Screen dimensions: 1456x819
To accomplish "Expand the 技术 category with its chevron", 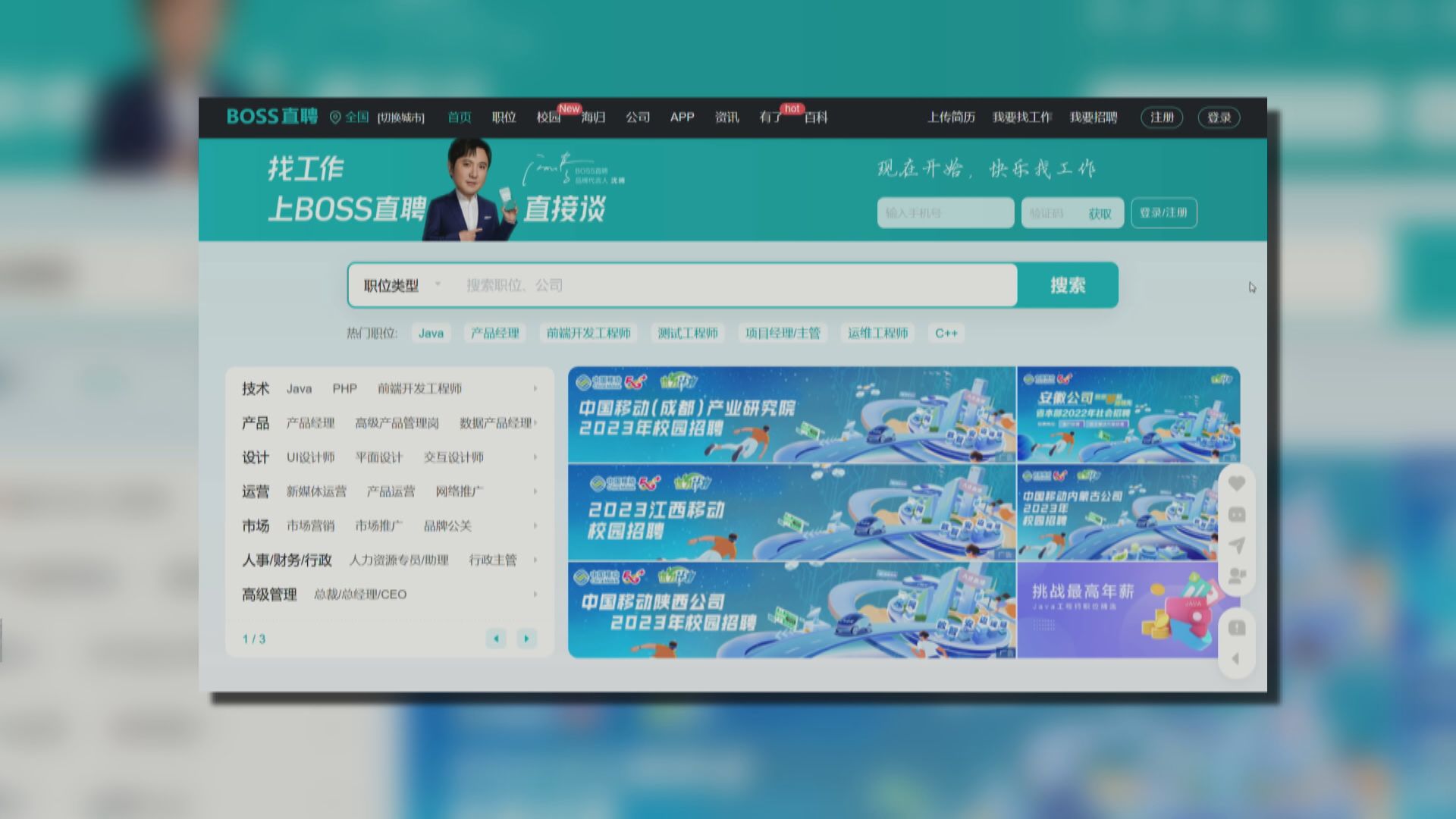I will pos(535,388).
